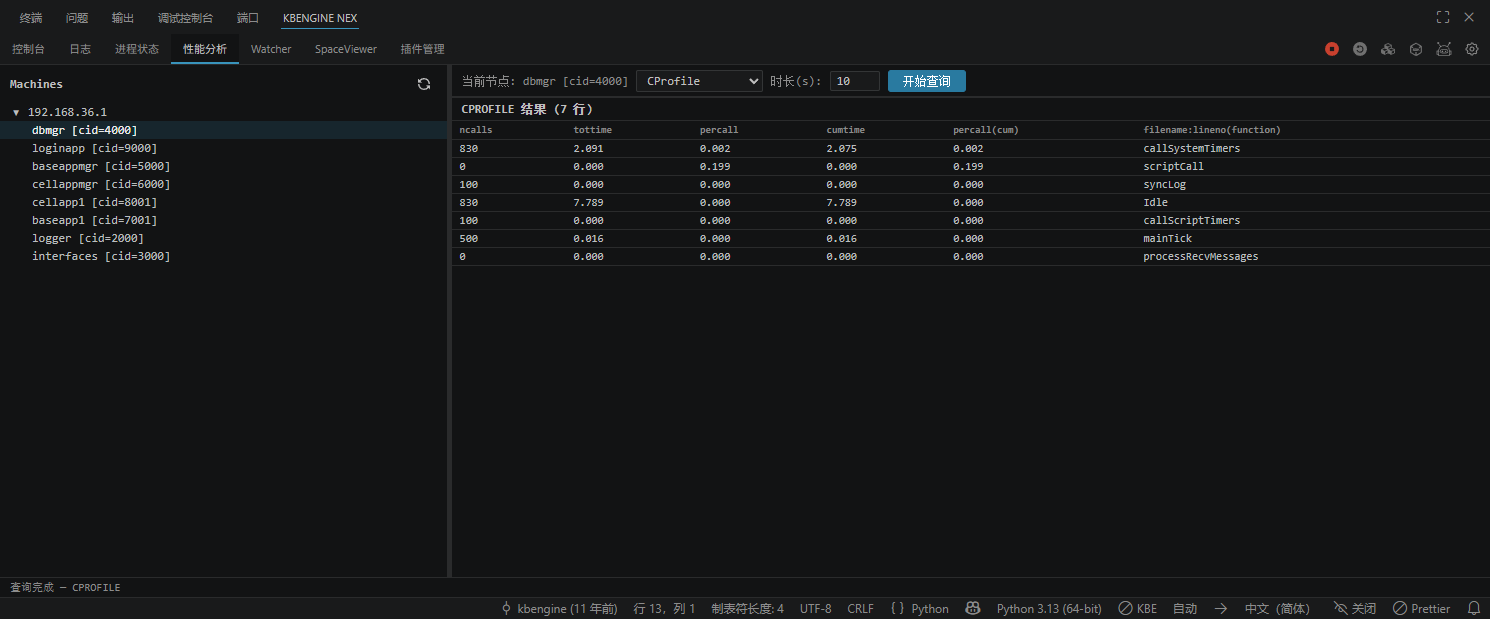Click 行 13, 列 1 cursor position

pyautogui.click(x=664, y=608)
